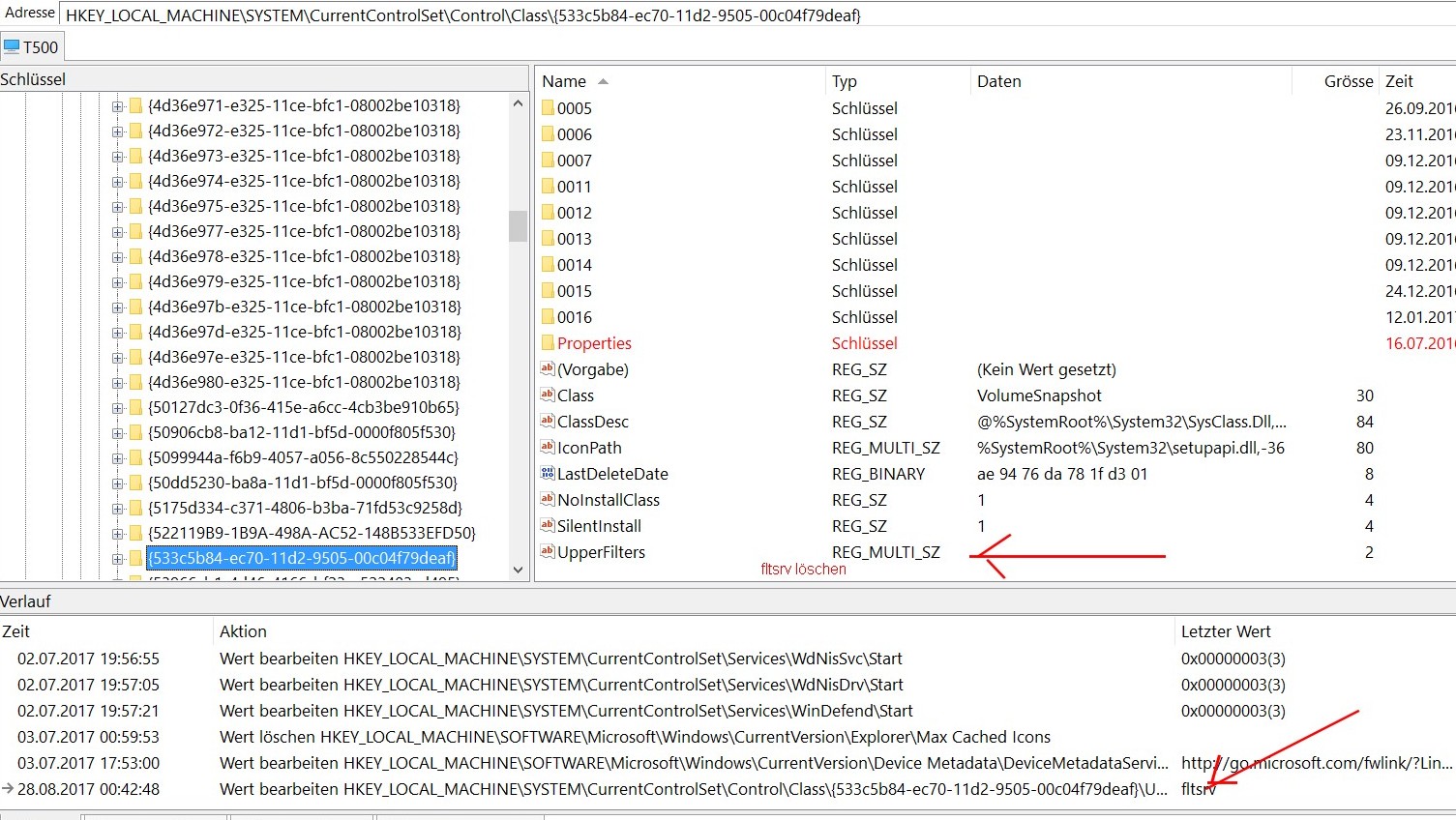Select folder icon of {4d36e97e-e325-11ce-bfc1-08002be10318}
This screenshot has height=820, width=1456.
[136, 357]
